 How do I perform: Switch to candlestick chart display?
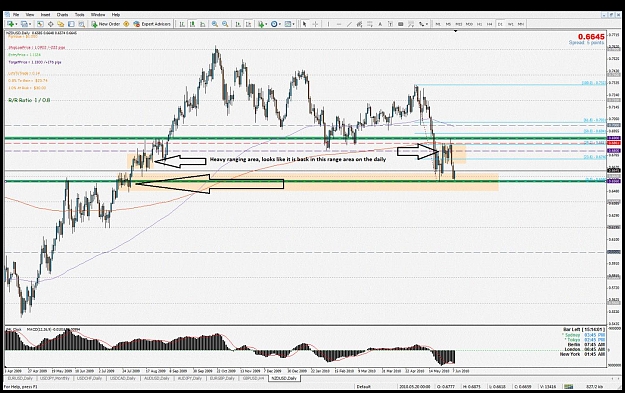point(192,24)
